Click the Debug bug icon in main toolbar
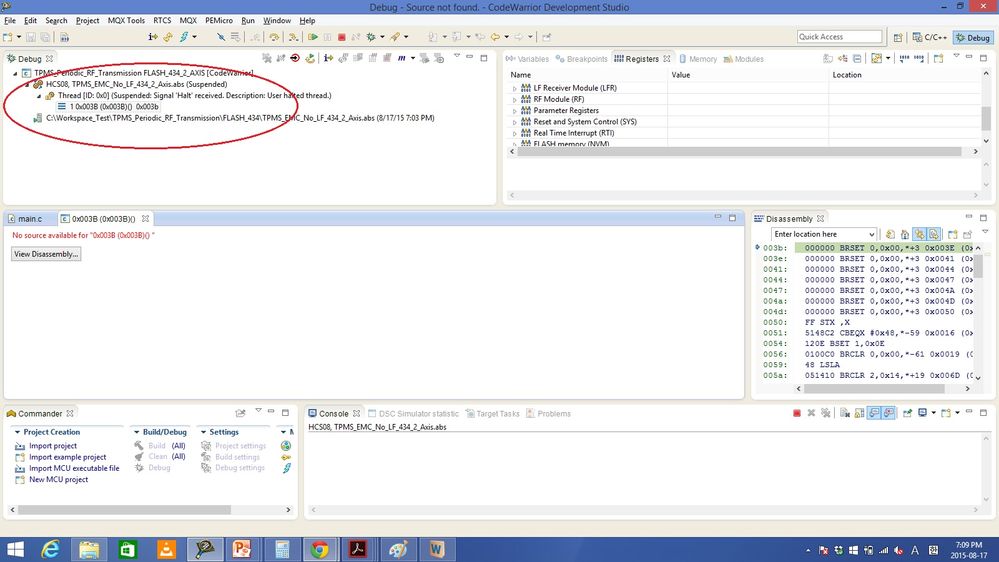The height and width of the screenshot is (562, 999). pos(371,37)
